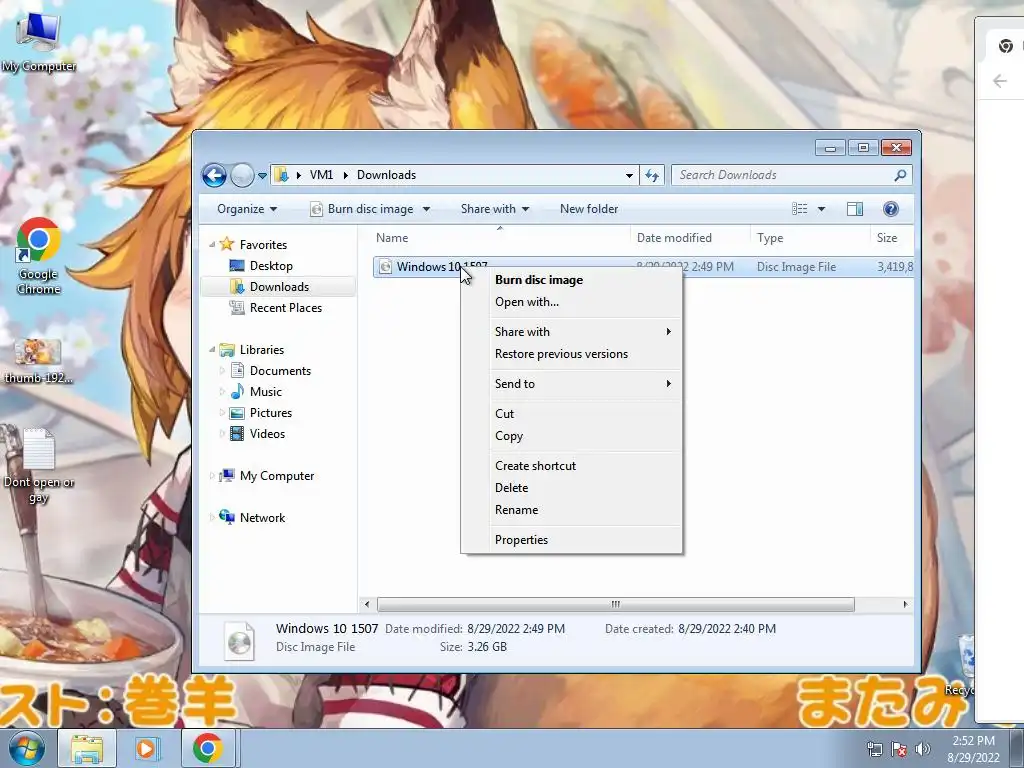1024x768 pixels.
Task: Refresh the Downloads folder view
Action: tap(652, 175)
